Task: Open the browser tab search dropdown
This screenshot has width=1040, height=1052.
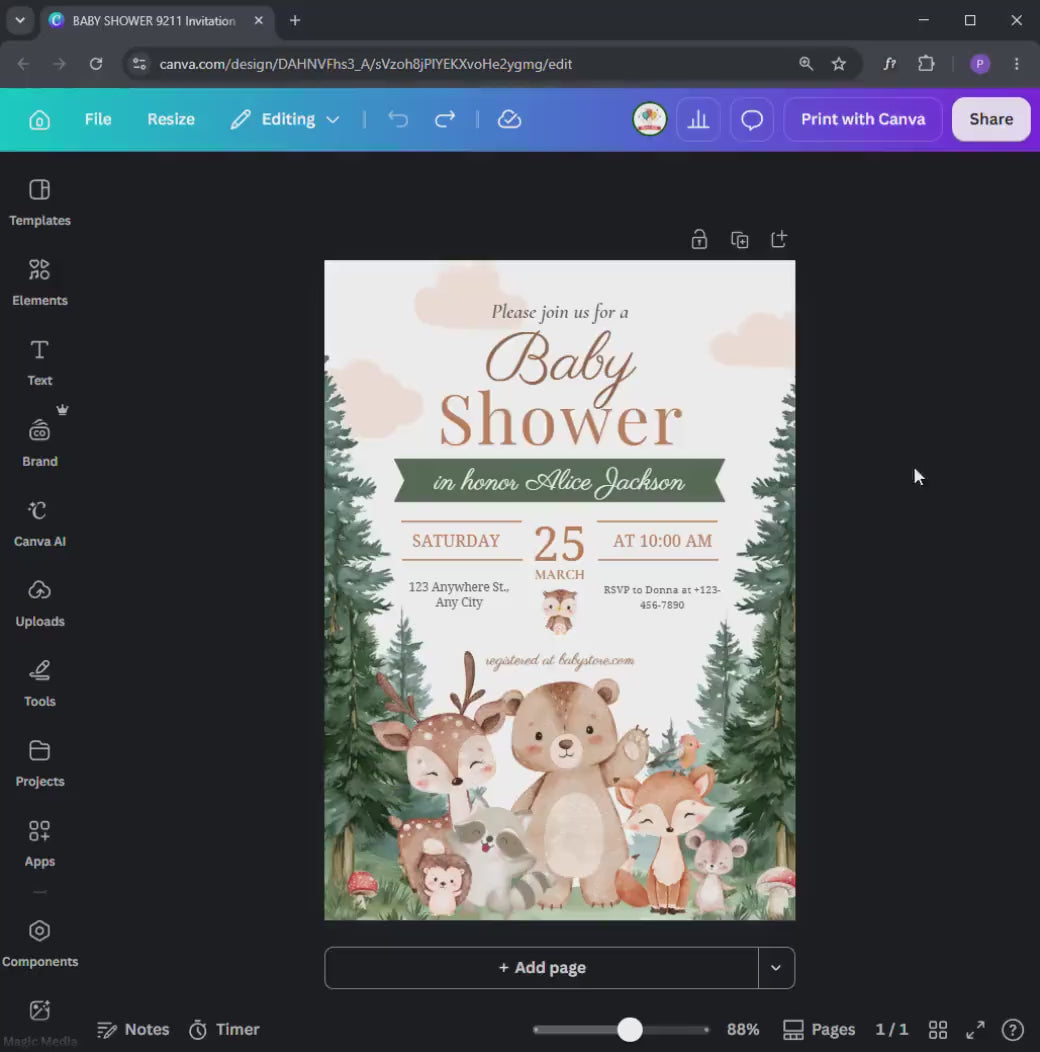Action: pos(20,20)
